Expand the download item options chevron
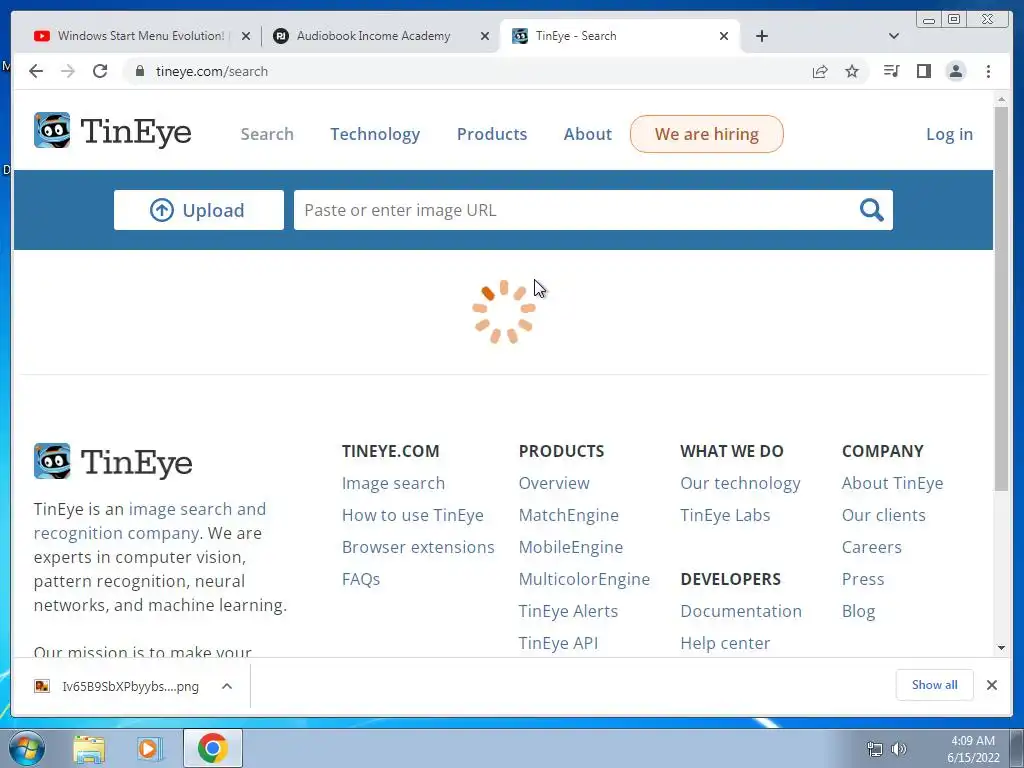1024x768 pixels. pos(227,686)
